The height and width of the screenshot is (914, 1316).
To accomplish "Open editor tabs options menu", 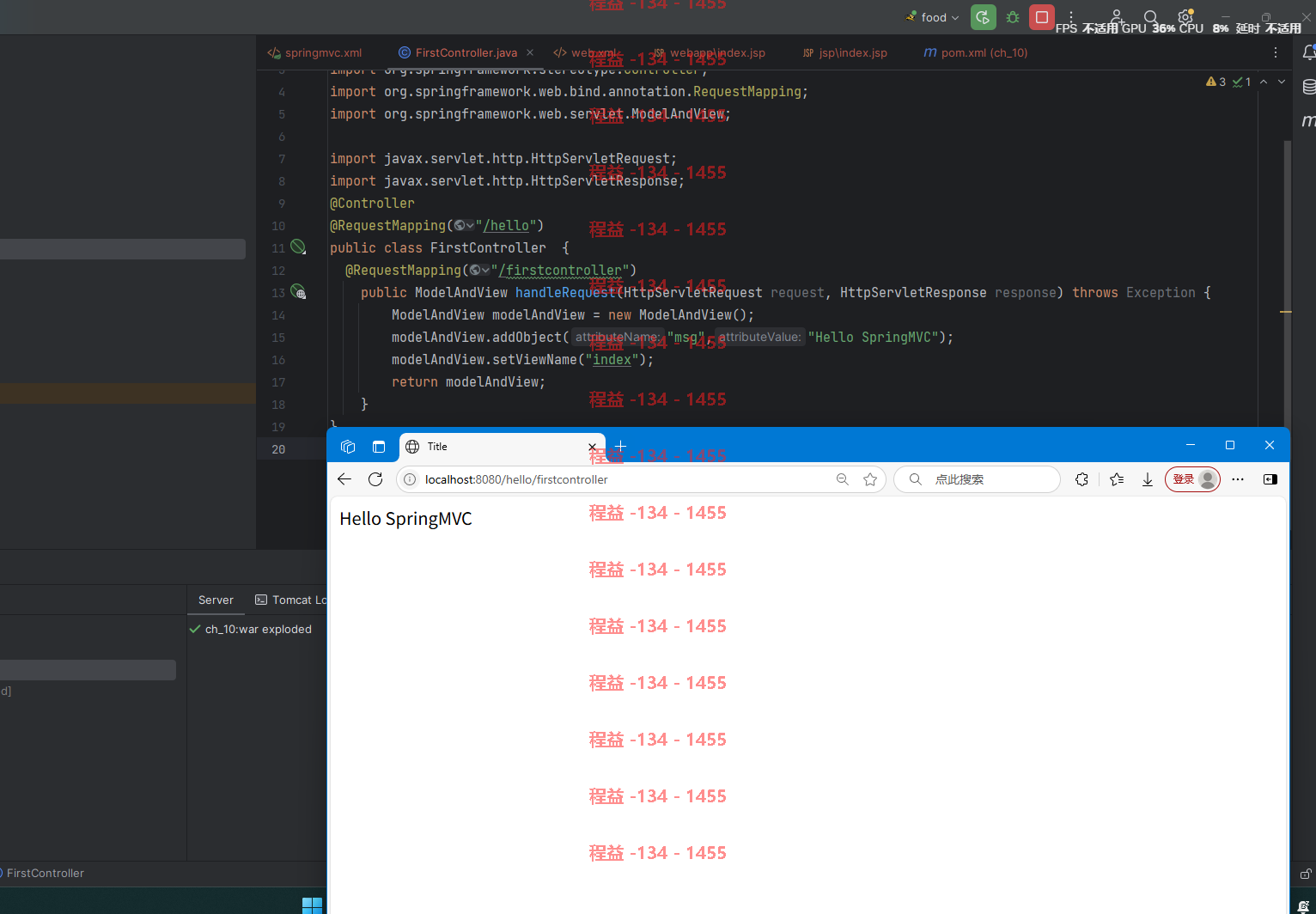I will (1276, 52).
